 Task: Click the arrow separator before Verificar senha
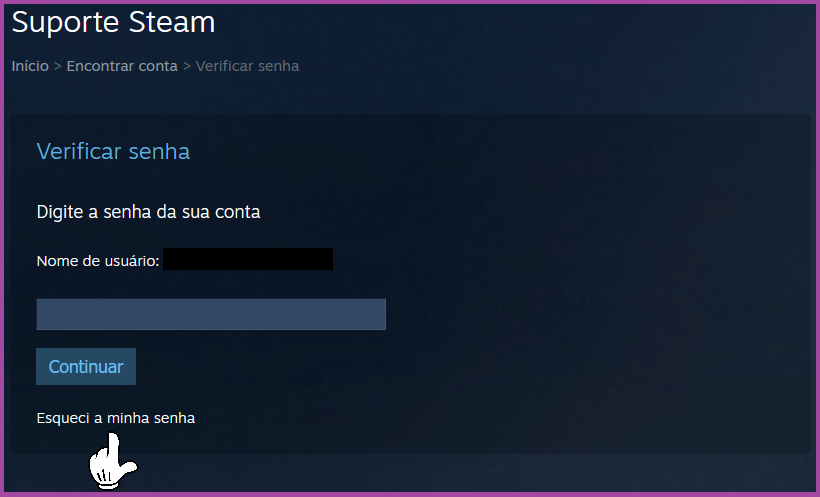pyautogui.click(x=187, y=66)
